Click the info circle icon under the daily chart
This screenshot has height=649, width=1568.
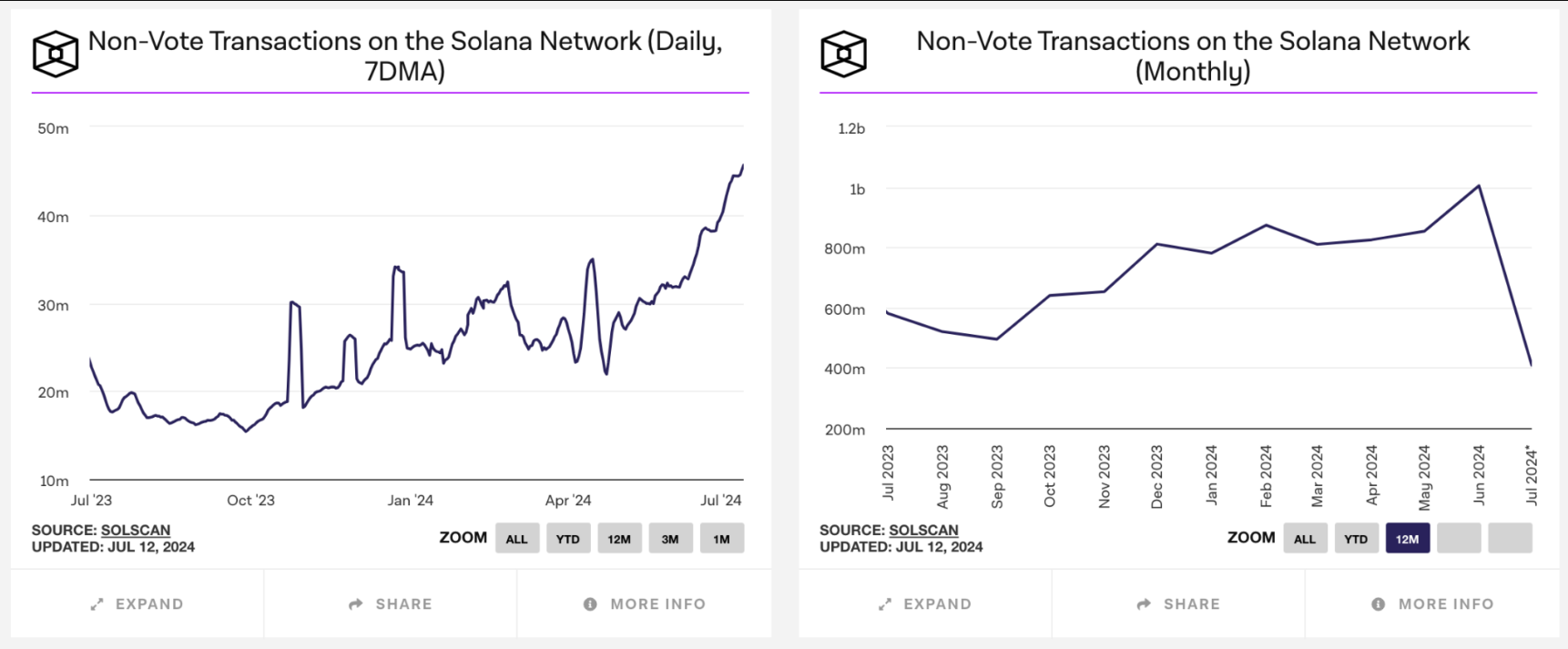[590, 604]
